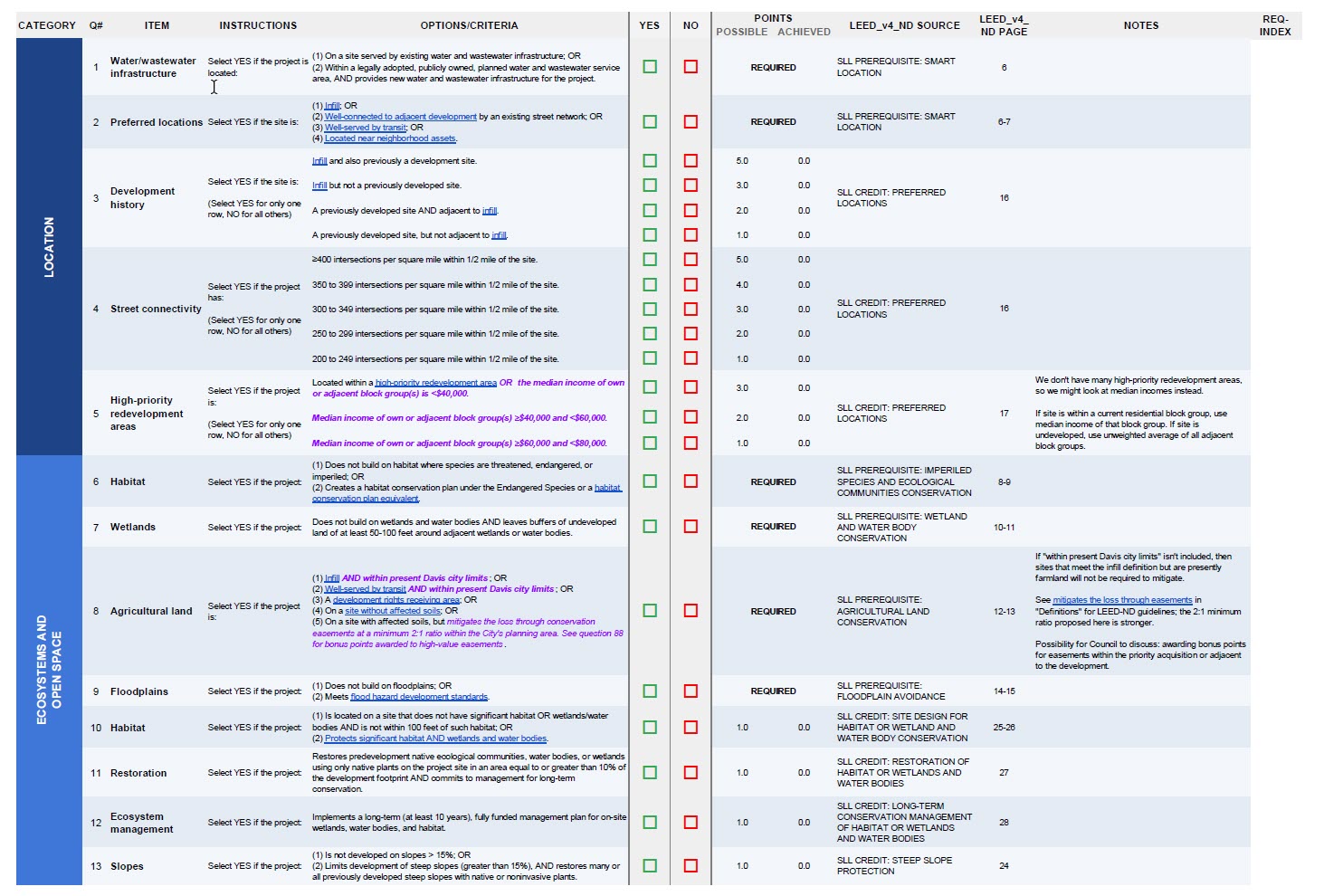Check NO for the Restoration item
This screenshot has width=1324, height=896.
[x=691, y=773]
